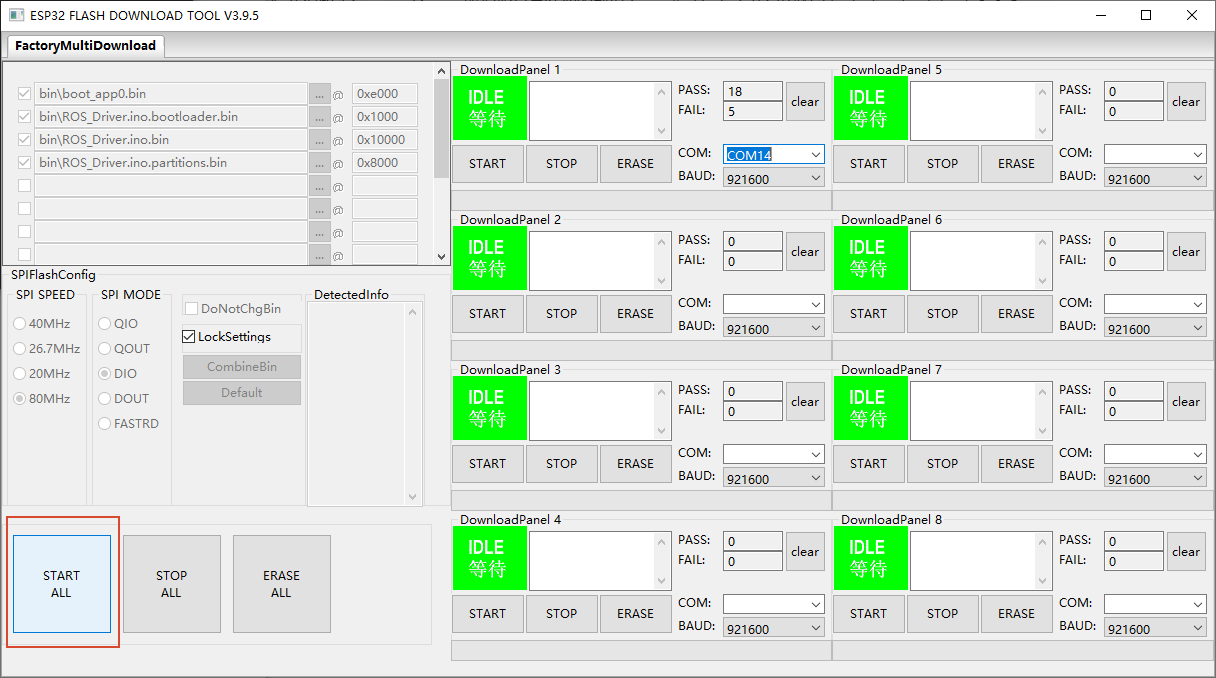
Task: Select 26.7MHz SPI speed
Action: [19, 349]
